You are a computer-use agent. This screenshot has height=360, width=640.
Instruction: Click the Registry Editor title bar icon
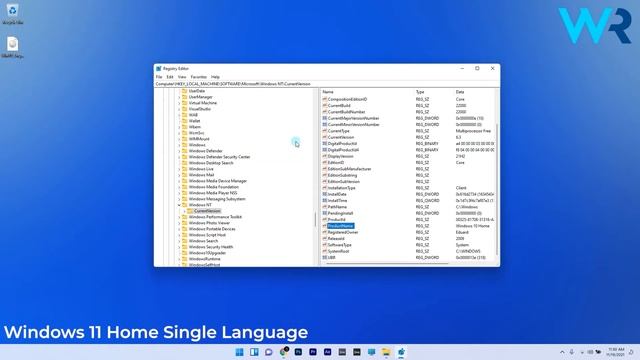tap(159, 69)
